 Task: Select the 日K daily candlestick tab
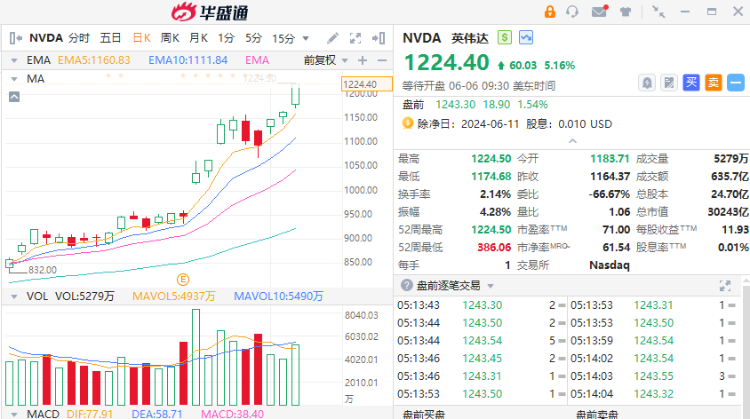[142, 38]
